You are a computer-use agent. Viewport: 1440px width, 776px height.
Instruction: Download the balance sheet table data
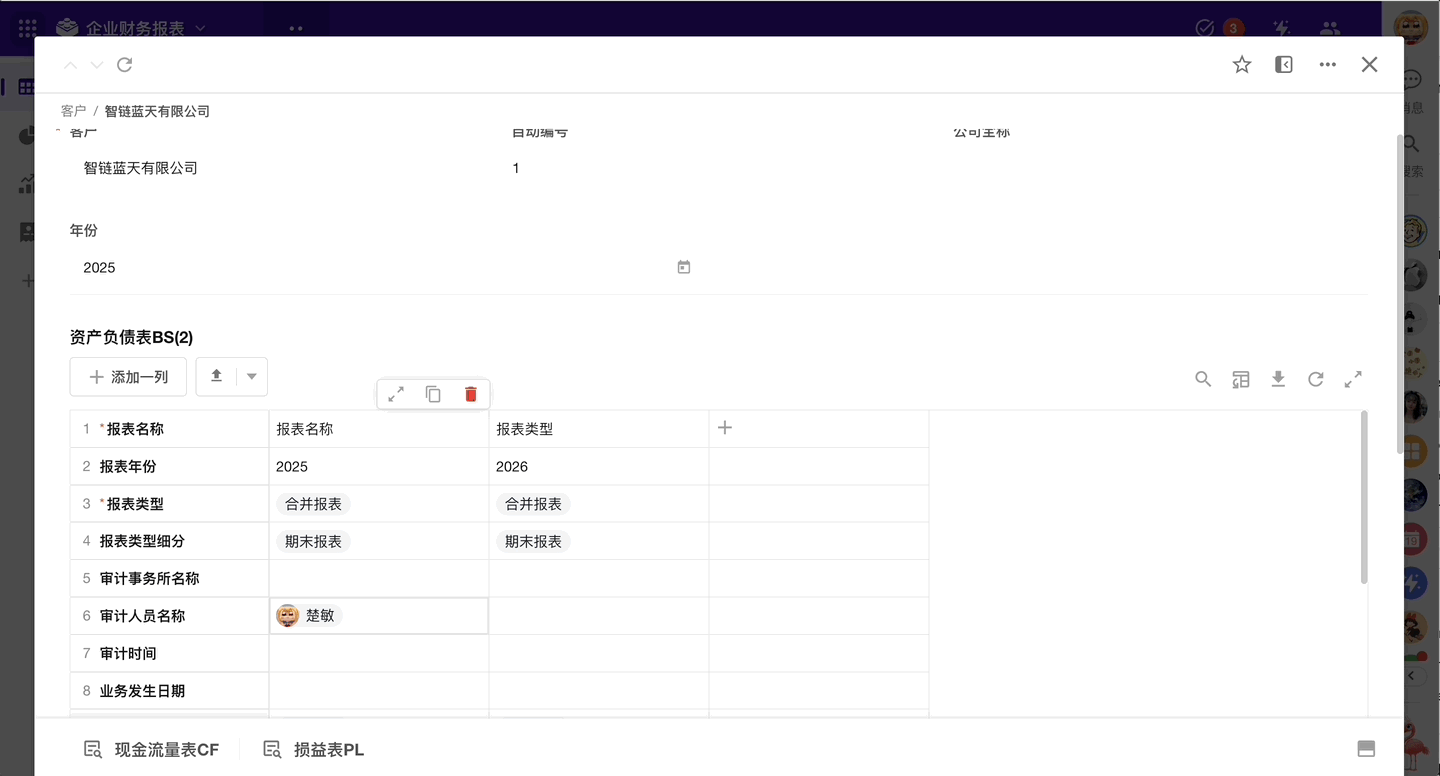[x=1278, y=379]
